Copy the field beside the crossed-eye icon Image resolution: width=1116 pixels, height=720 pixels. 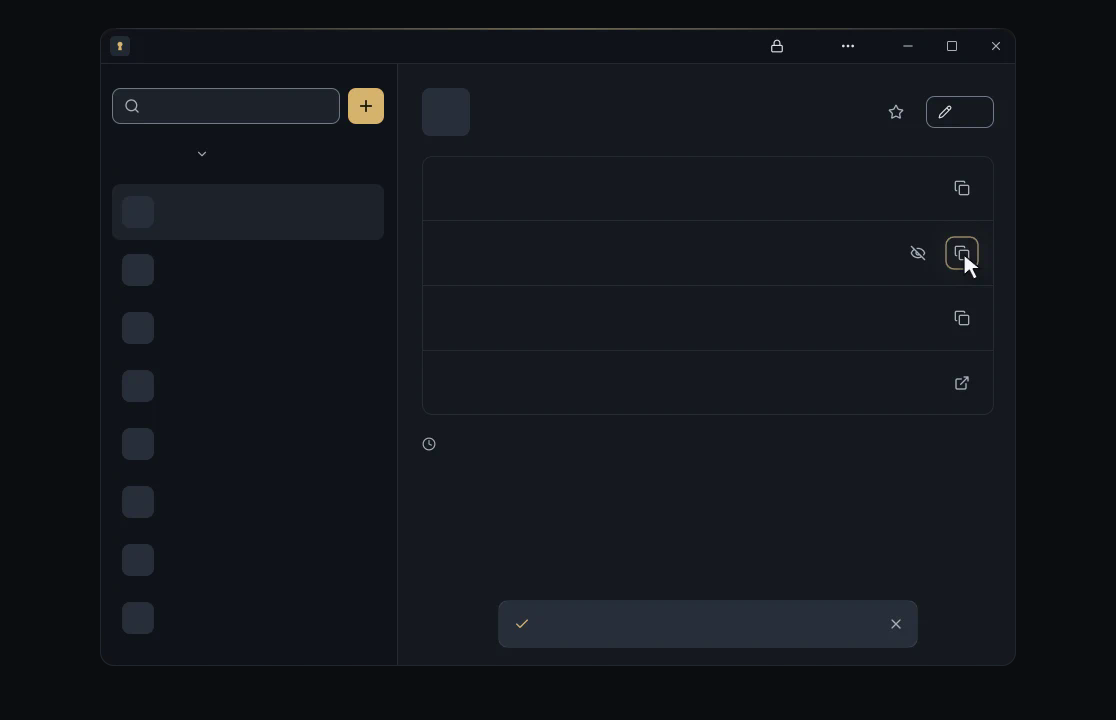(x=962, y=253)
